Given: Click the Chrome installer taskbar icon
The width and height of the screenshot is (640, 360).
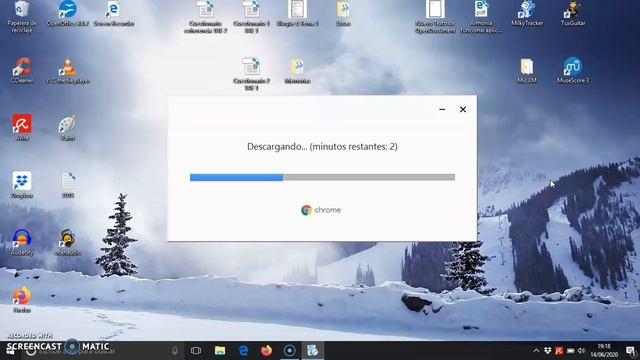Looking at the screenshot, I should pos(313,351).
